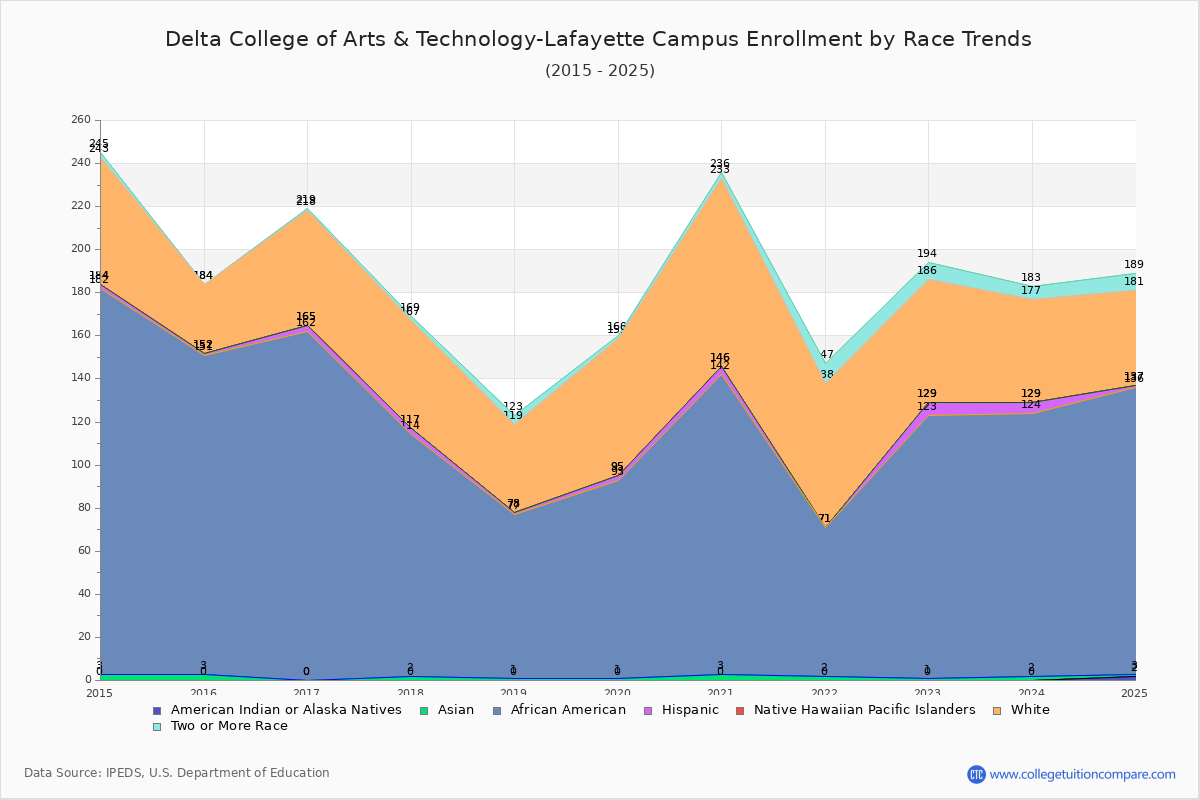1200x800 pixels.
Task: Click the 2022 x-axis label
Action: (x=825, y=693)
